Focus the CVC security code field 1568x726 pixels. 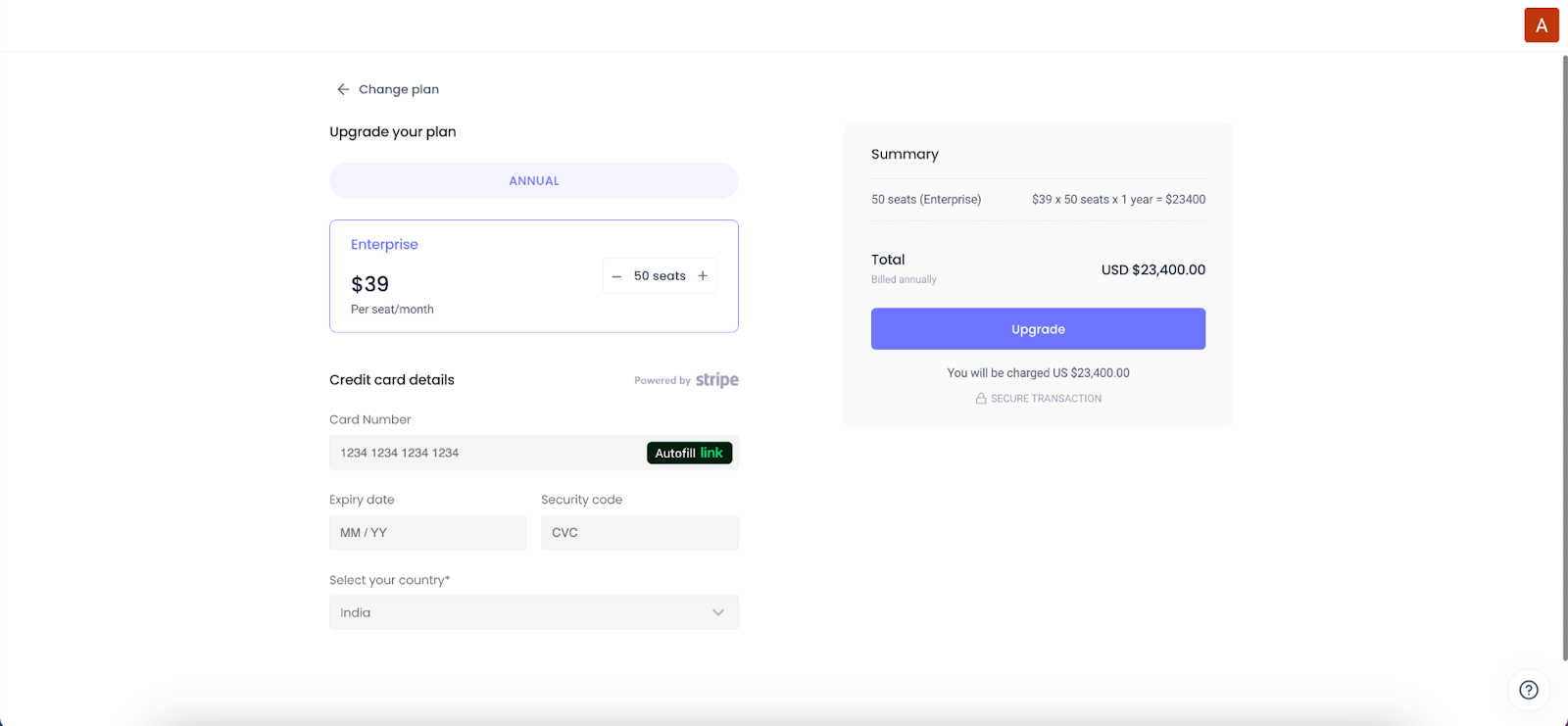(639, 533)
